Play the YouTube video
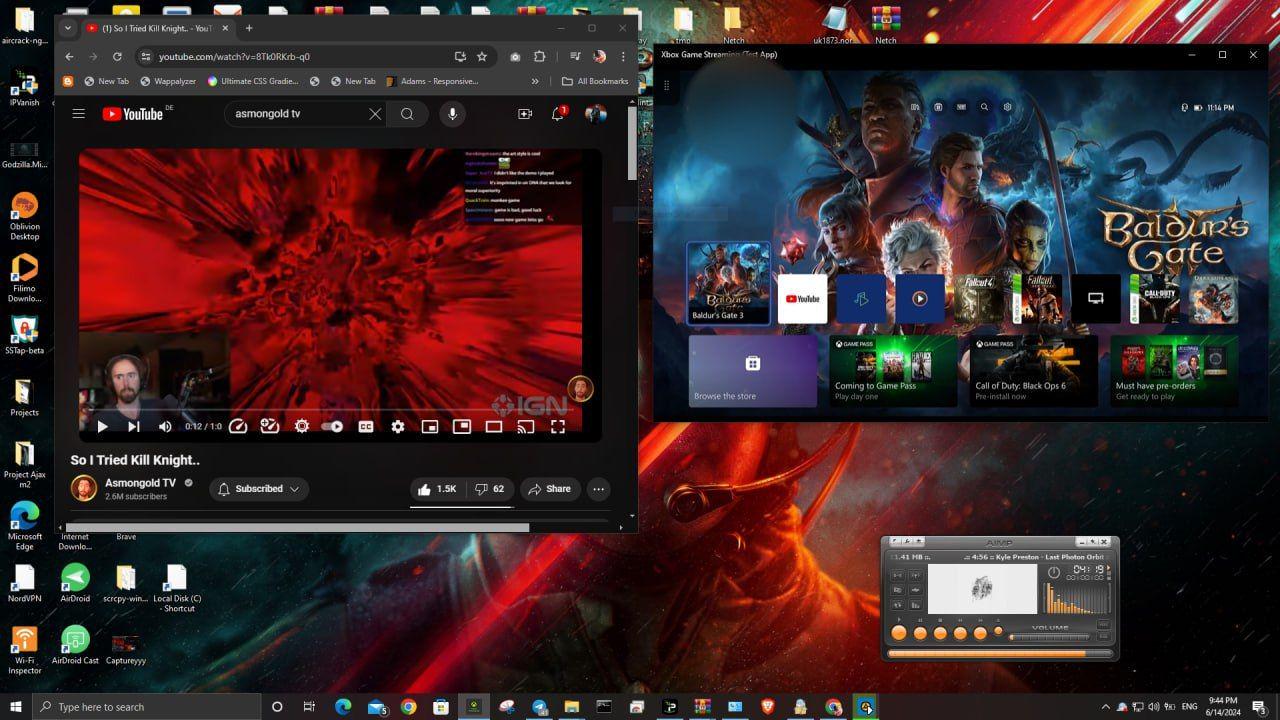This screenshot has width=1280, height=720. (x=102, y=427)
